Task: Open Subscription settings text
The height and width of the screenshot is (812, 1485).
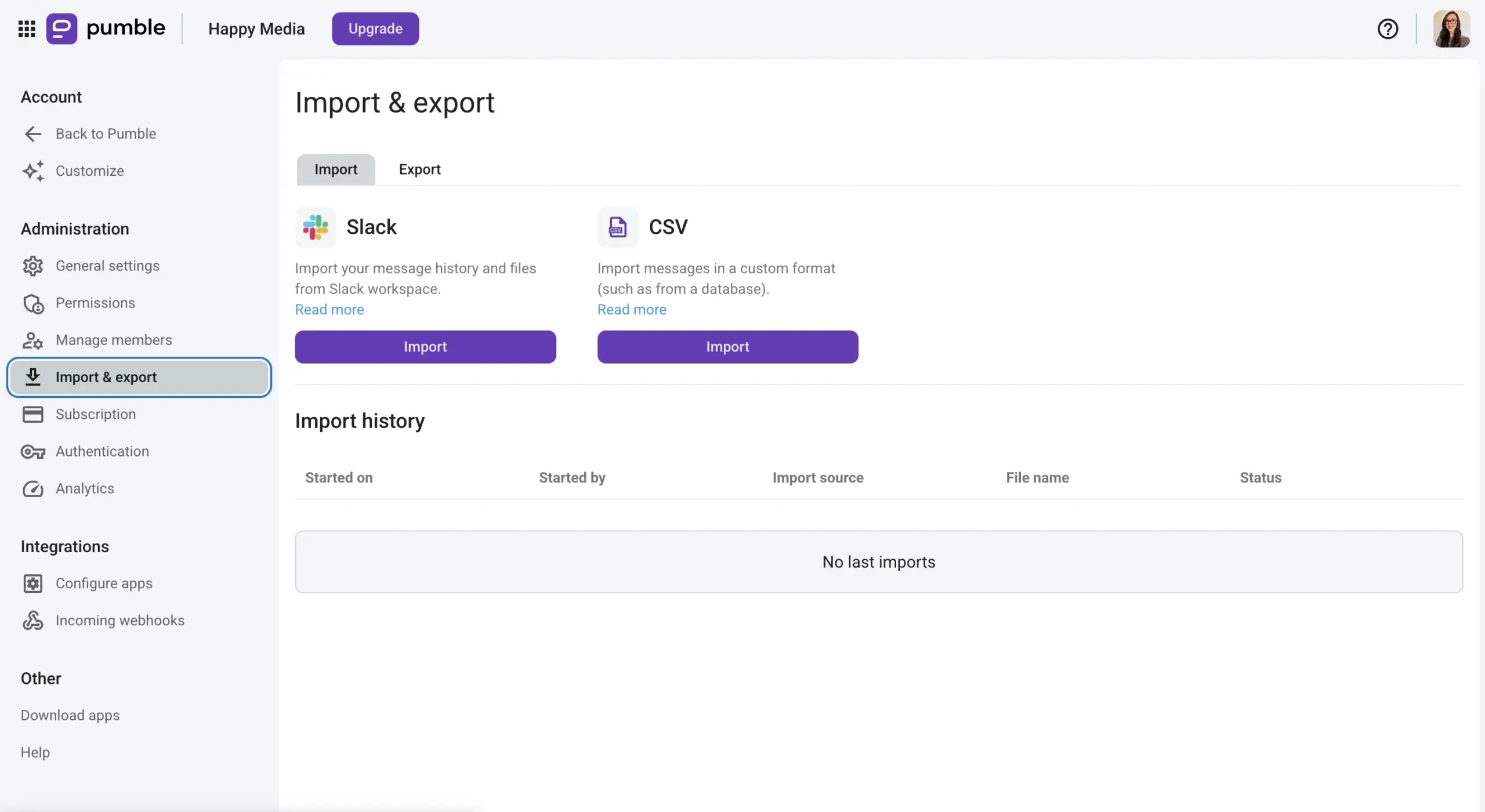Action: [x=96, y=414]
